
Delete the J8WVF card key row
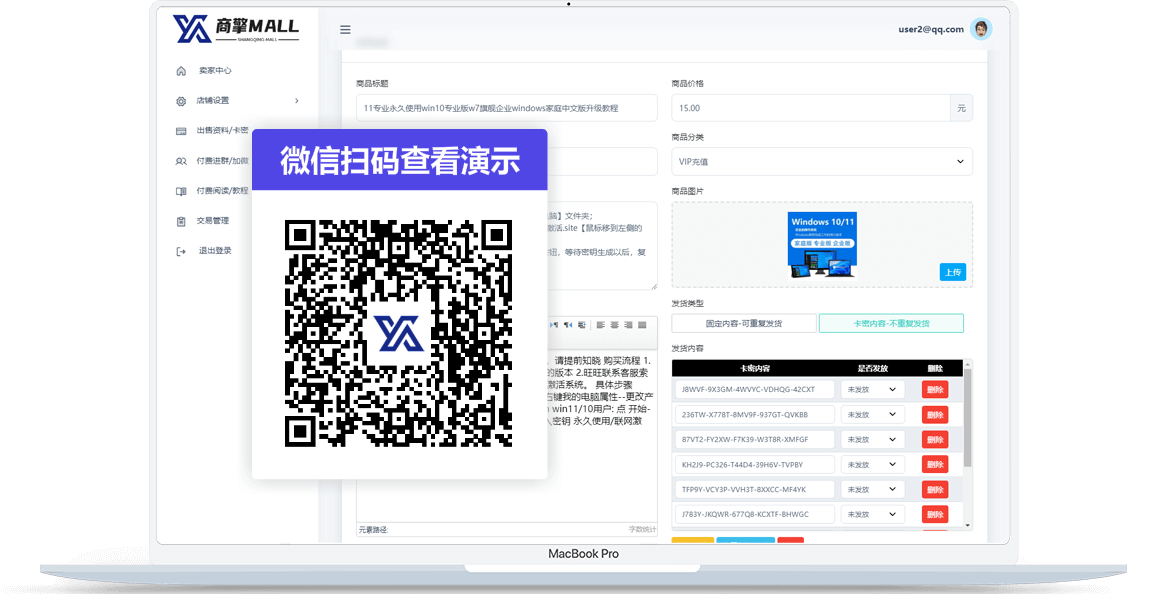point(934,390)
